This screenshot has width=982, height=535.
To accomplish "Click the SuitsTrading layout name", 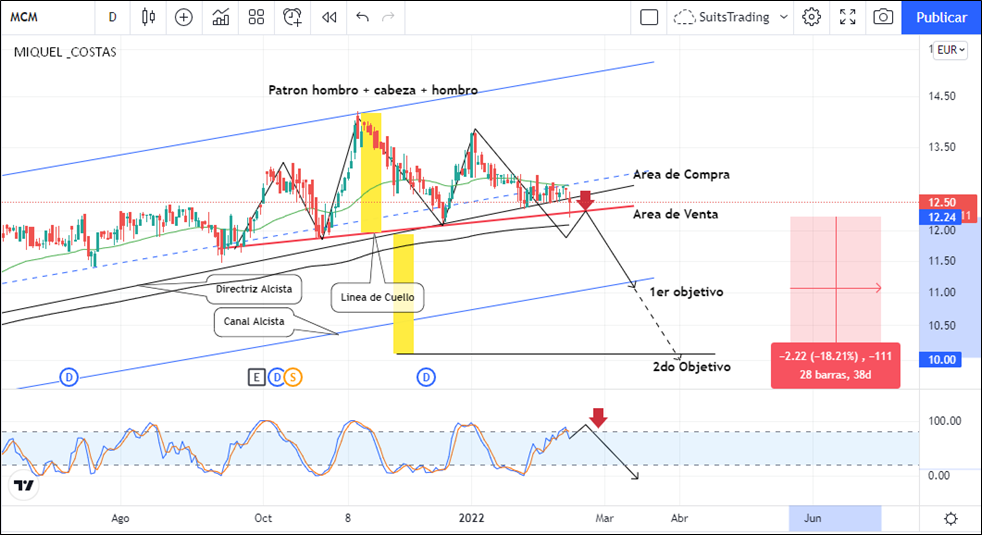I will (x=734, y=17).
